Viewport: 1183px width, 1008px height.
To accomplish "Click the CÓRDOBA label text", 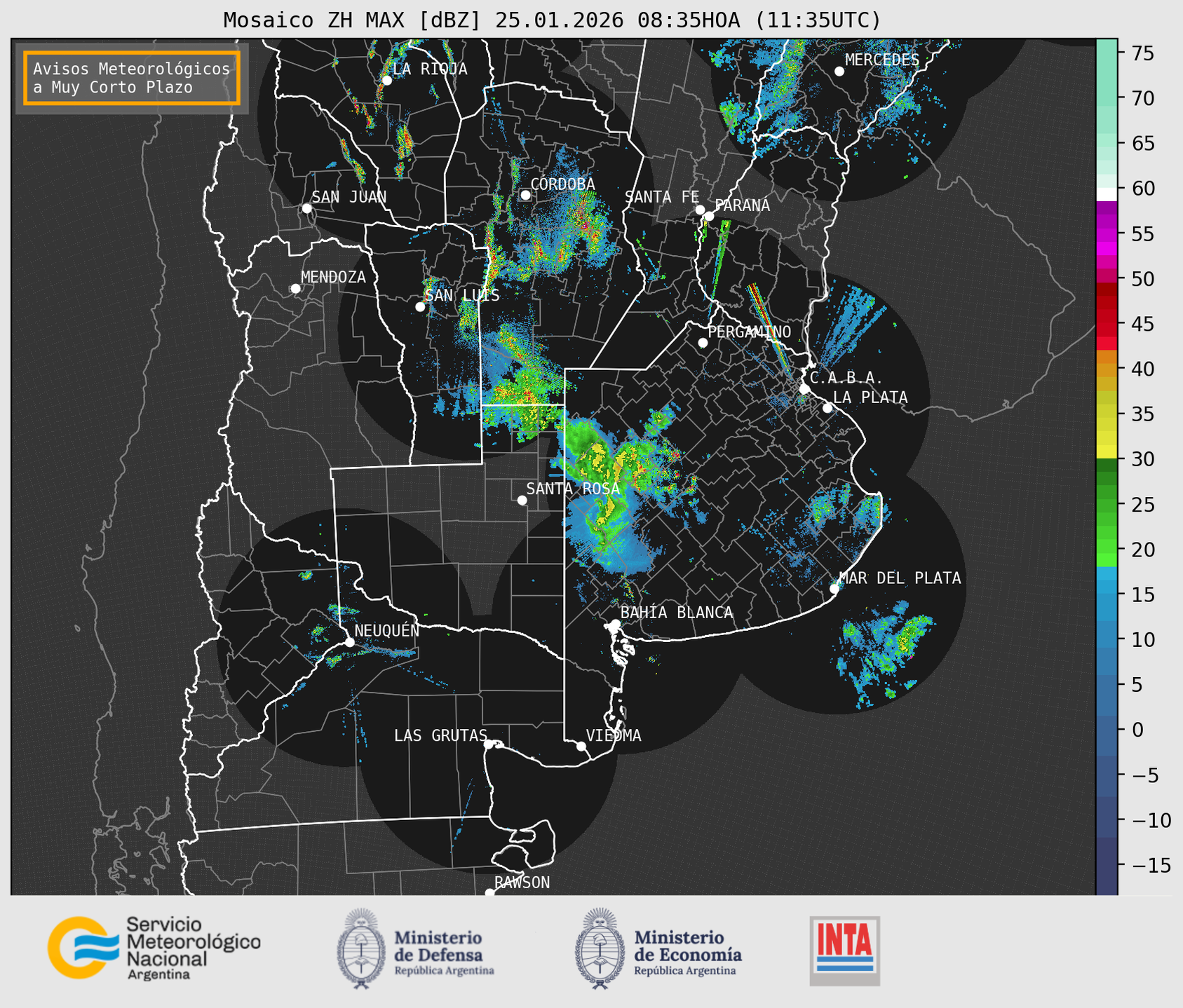I will point(562,184).
